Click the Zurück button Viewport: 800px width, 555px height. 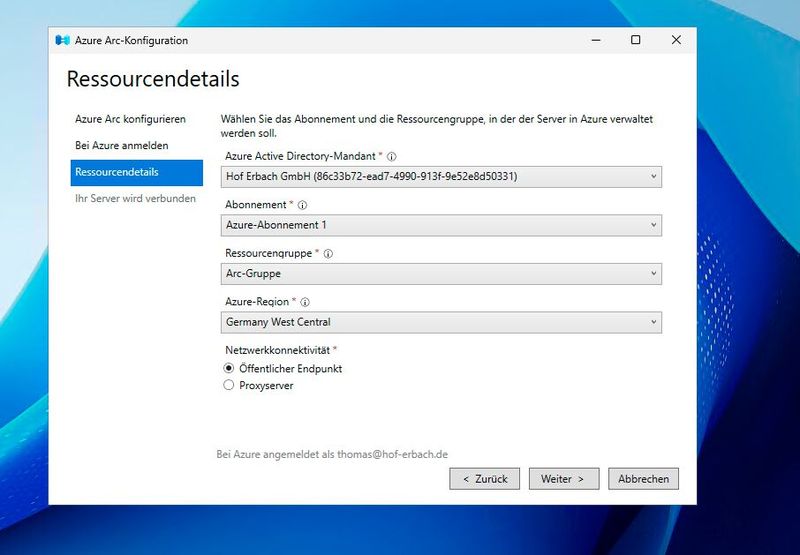(x=485, y=479)
